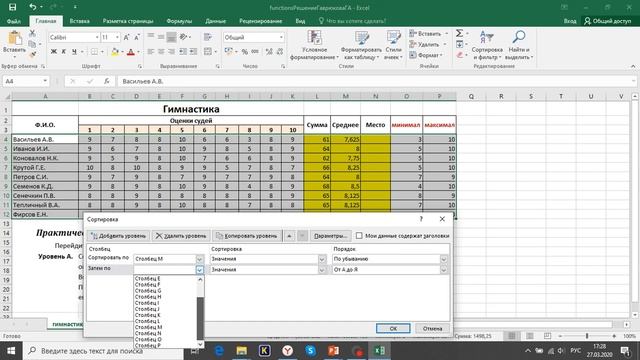
Task: Click the Insert Function fx icon
Action: [107, 81]
